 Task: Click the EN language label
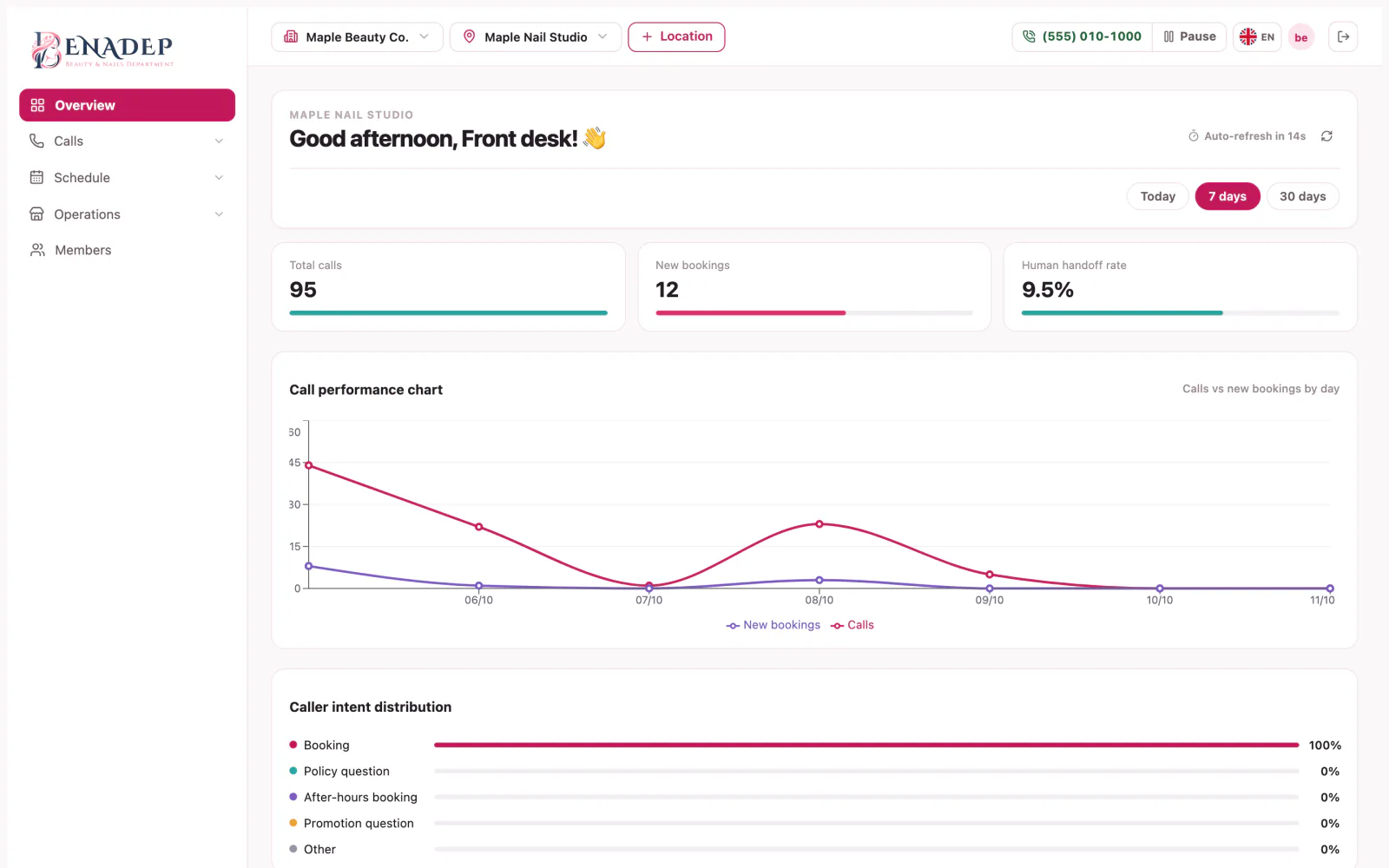(1267, 37)
